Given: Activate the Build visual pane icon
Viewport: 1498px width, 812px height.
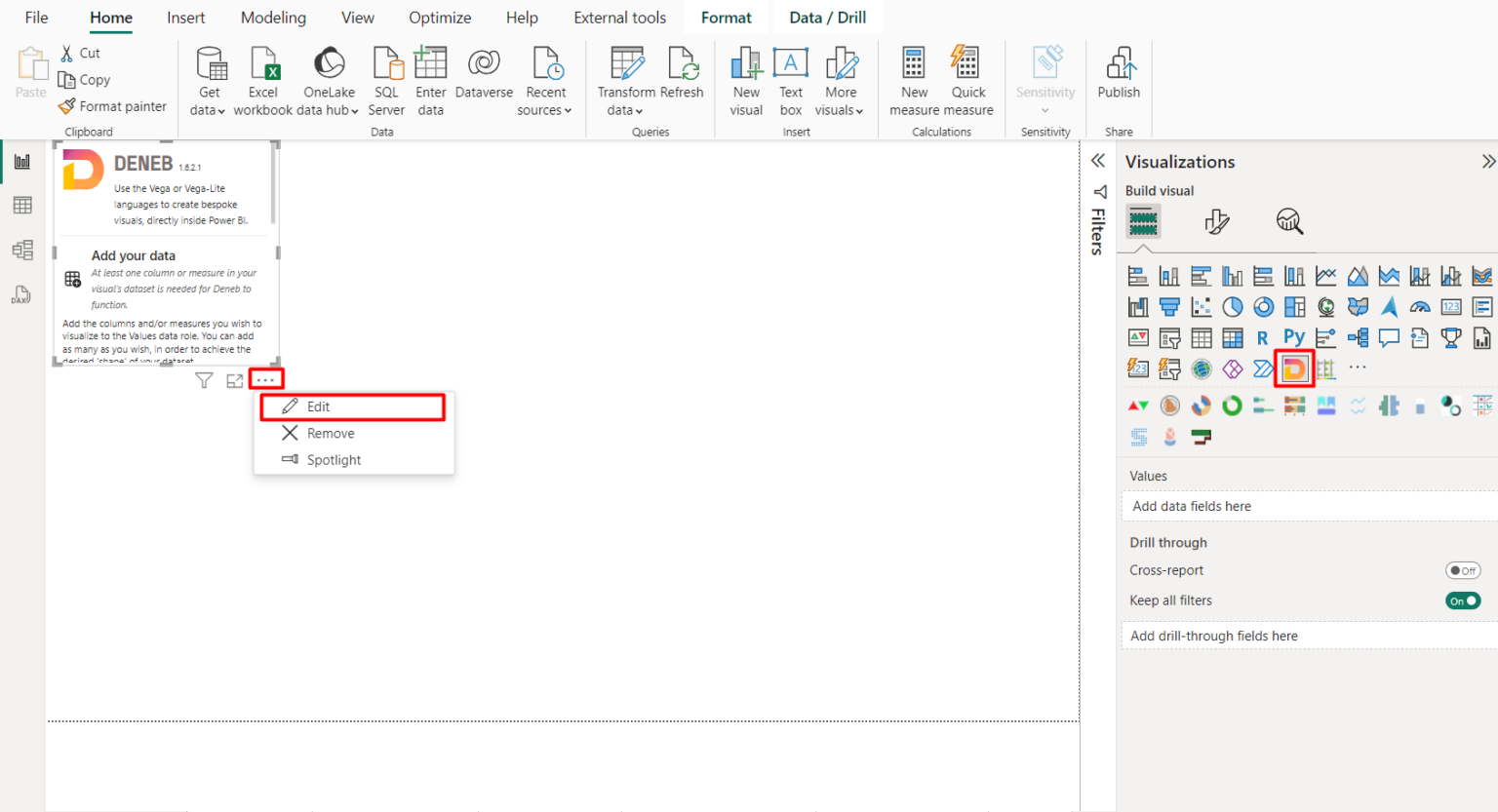Looking at the screenshot, I should pos(1143,221).
